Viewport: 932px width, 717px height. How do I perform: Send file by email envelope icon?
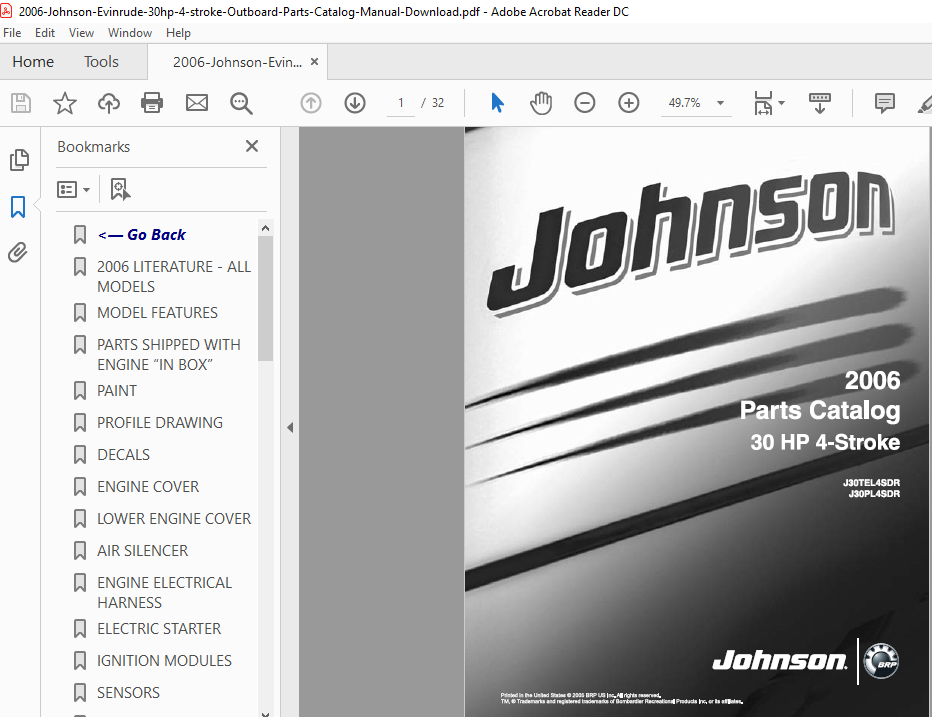[x=197, y=103]
